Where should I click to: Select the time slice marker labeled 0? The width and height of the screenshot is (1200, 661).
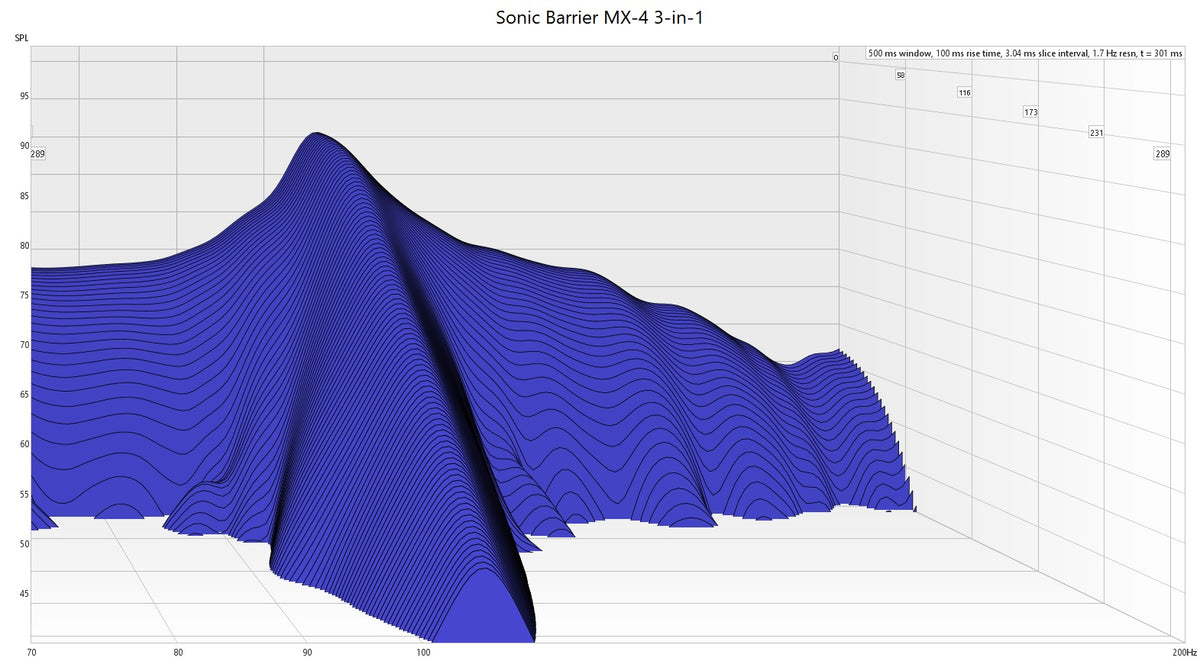[835, 57]
